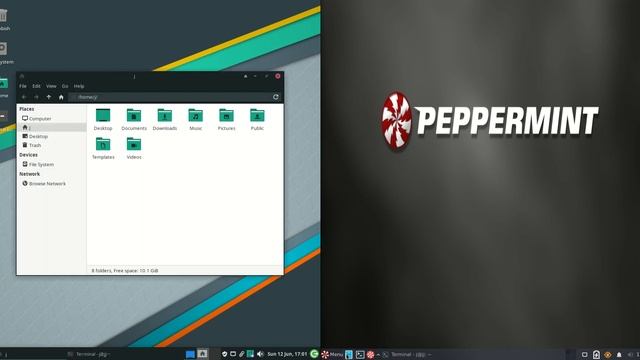Go back with the back arrow
Screen dimensions: 640x360
click(24, 97)
